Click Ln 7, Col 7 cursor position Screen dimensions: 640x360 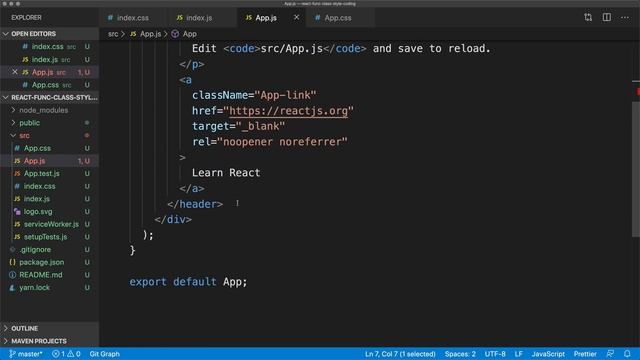click(x=400, y=354)
